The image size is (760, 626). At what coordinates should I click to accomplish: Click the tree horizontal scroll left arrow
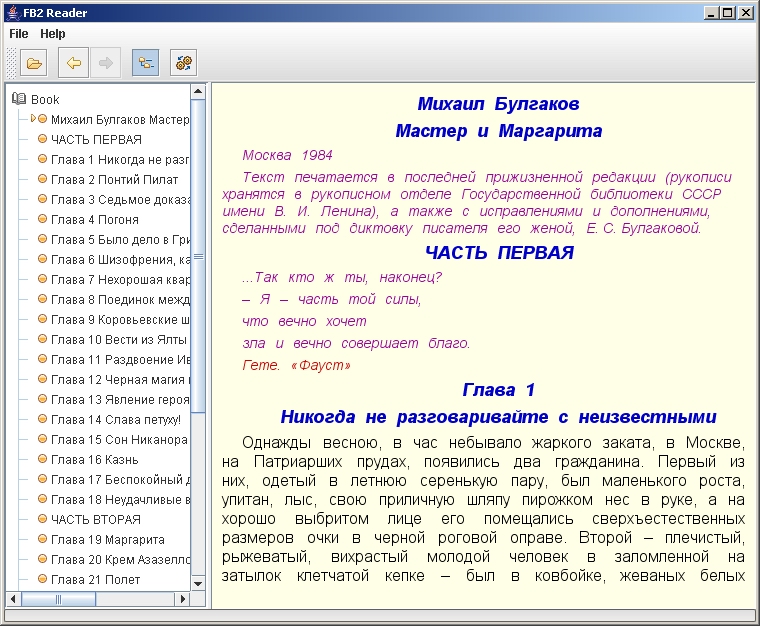13,599
